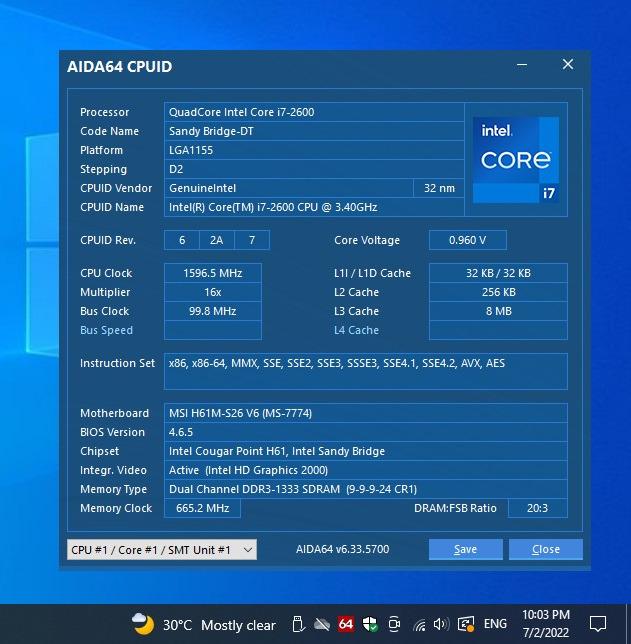This screenshot has width=631, height=644.
Task: Click the Memory Clock 665.2 MHz field
Action: [x=202, y=508]
